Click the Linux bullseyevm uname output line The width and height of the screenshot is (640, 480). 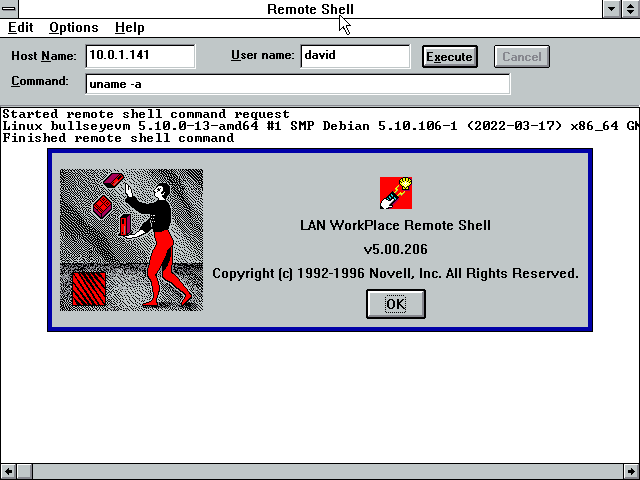pos(320,126)
